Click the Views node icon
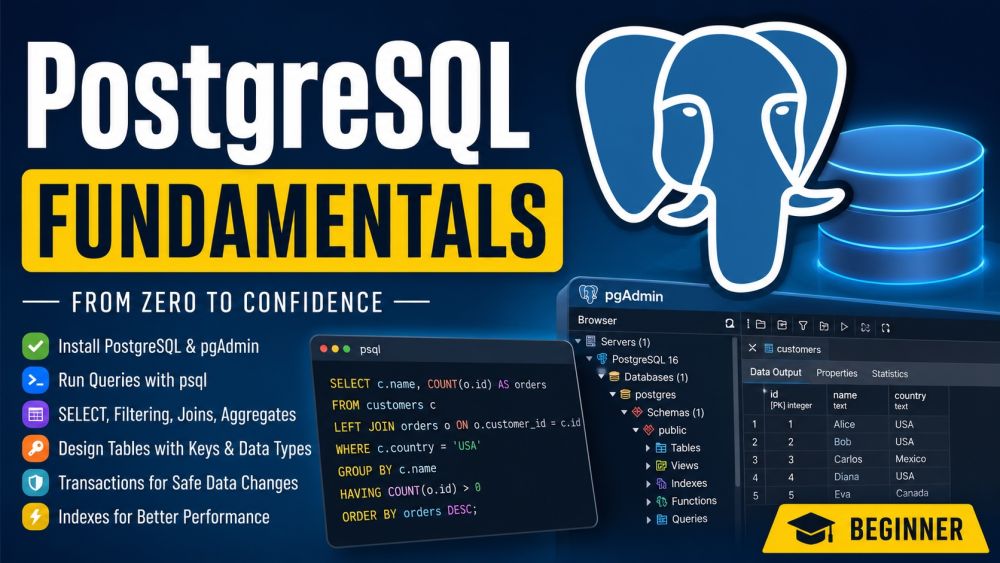1000x563 pixels. point(661,465)
